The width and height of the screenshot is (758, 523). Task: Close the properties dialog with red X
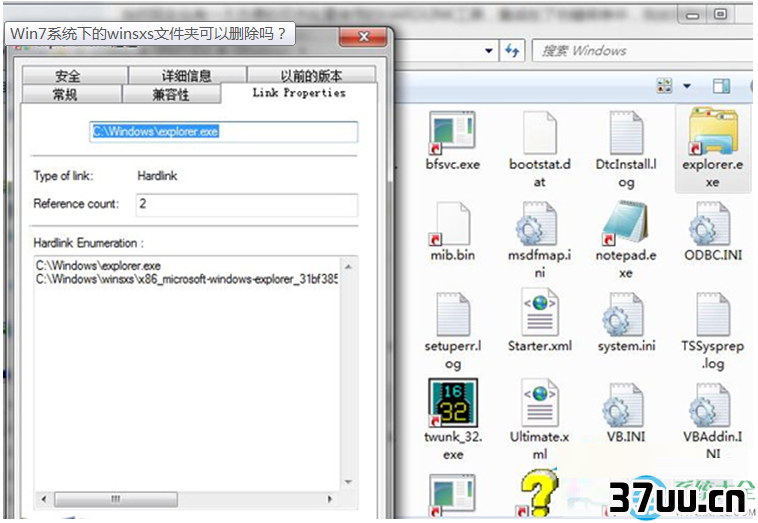[363, 36]
